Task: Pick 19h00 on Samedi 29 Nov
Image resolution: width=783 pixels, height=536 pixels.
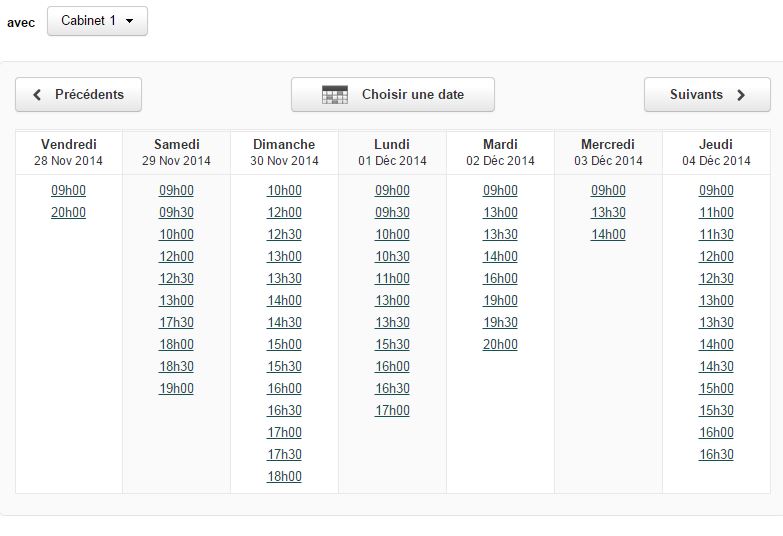Action: tap(176, 388)
